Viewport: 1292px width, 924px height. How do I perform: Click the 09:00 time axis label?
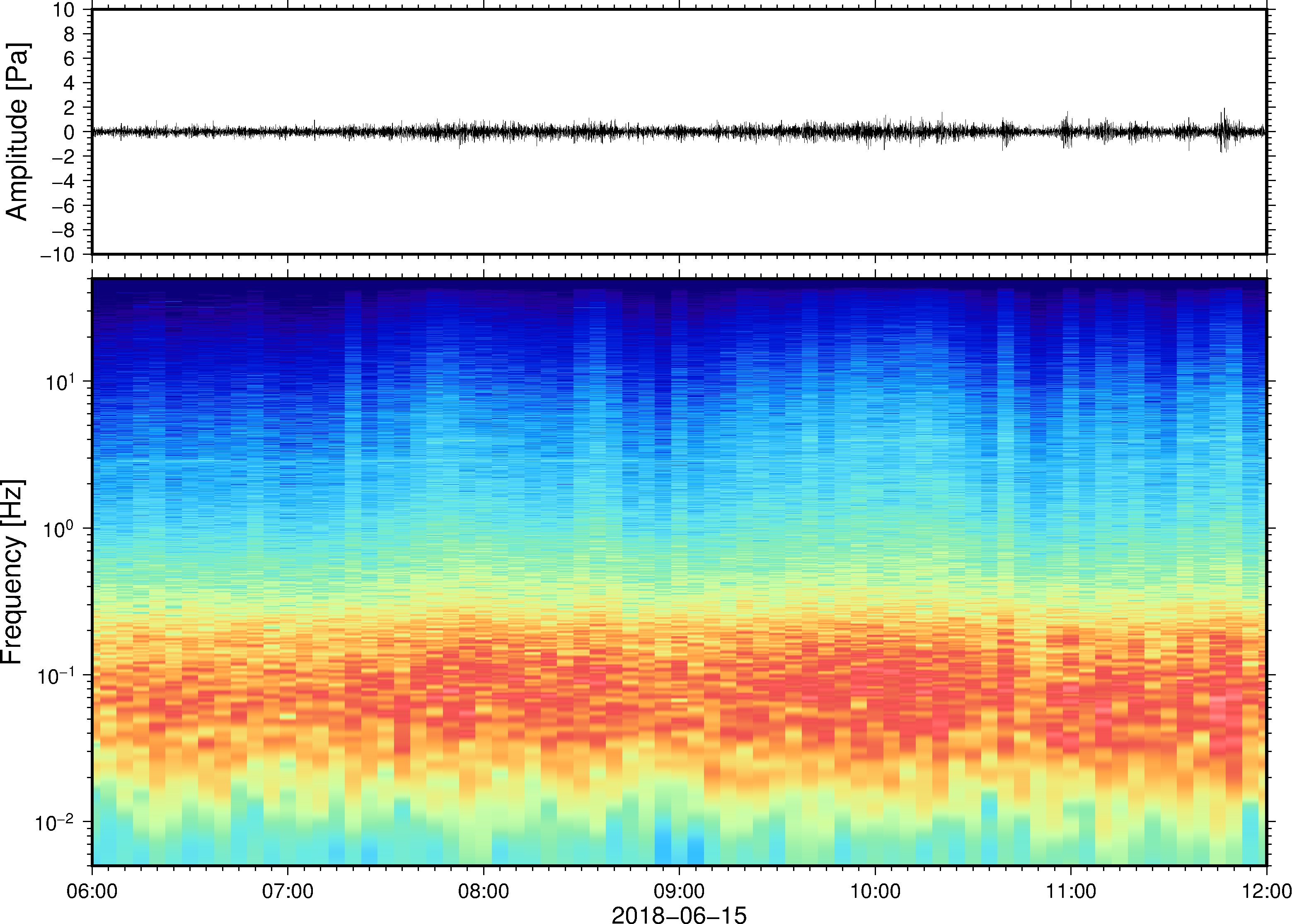click(679, 891)
